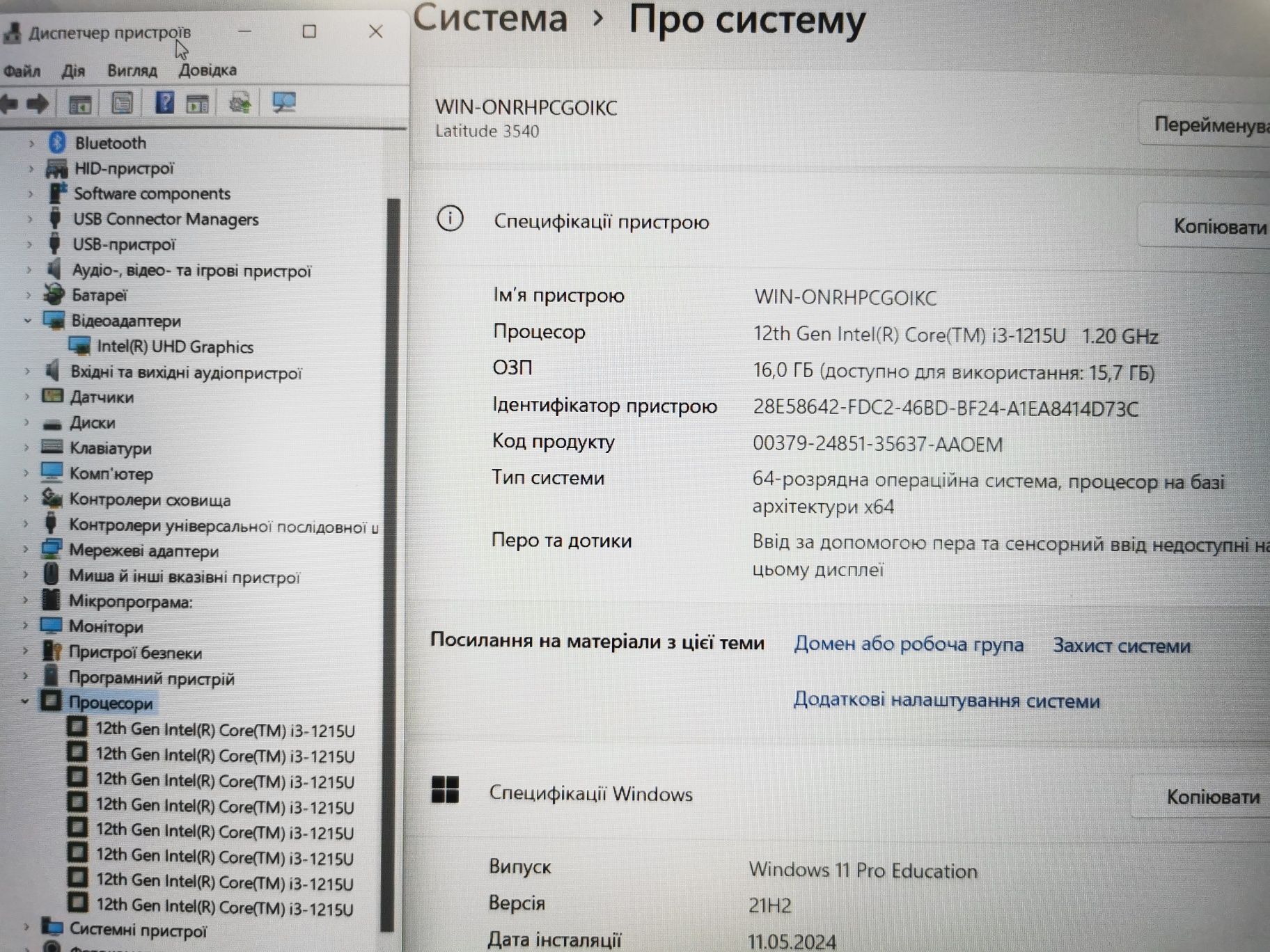Select the Контролери сховища icon

[52, 498]
